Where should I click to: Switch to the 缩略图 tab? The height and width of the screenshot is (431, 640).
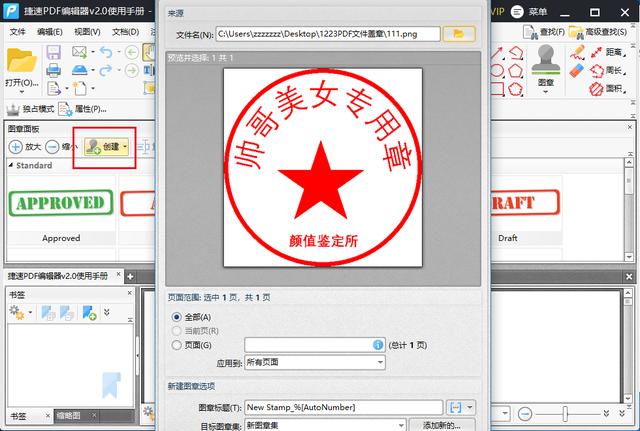click(66, 415)
